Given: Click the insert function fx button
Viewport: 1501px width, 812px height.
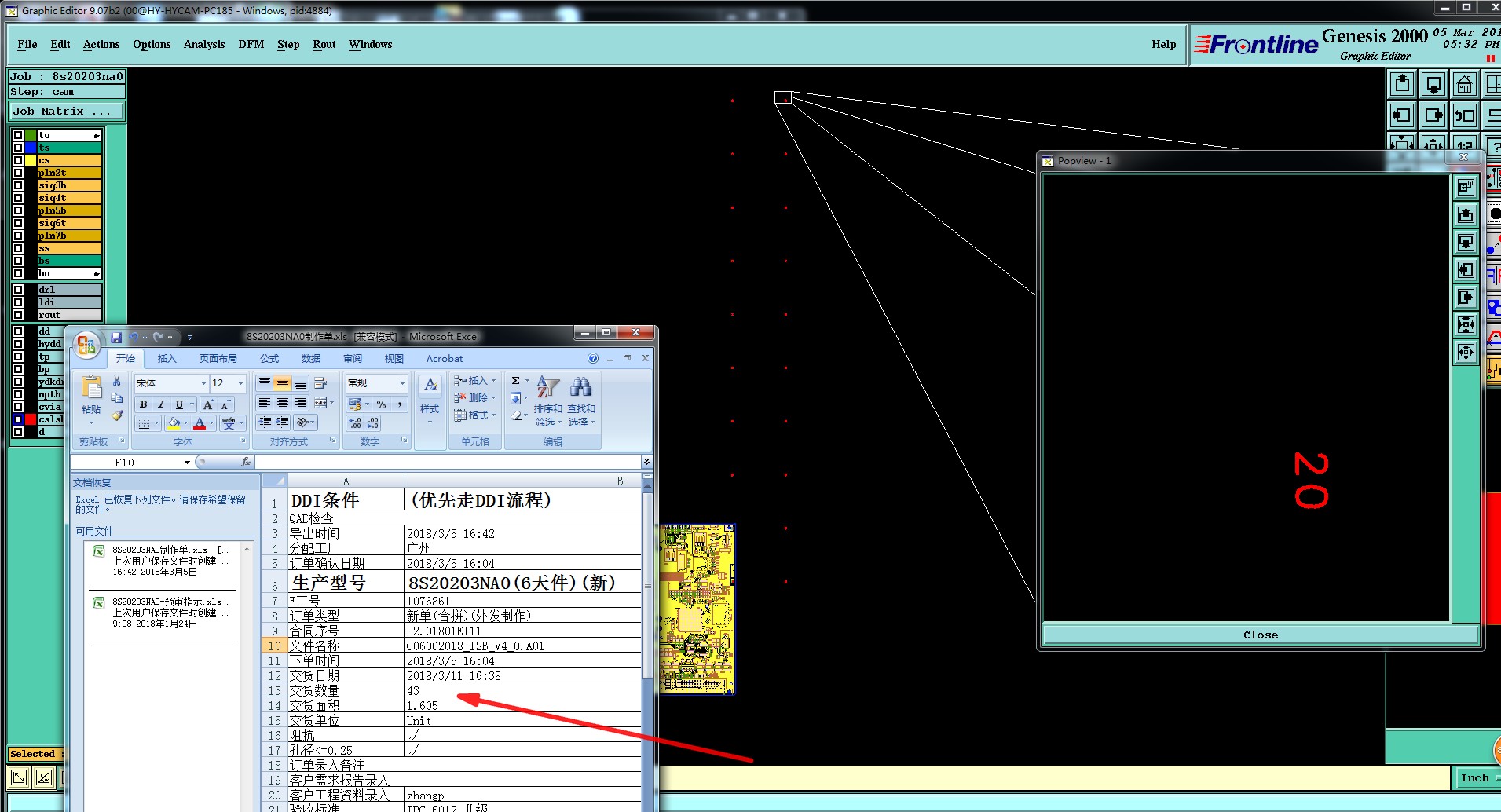Looking at the screenshot, I should pos(246,462).
